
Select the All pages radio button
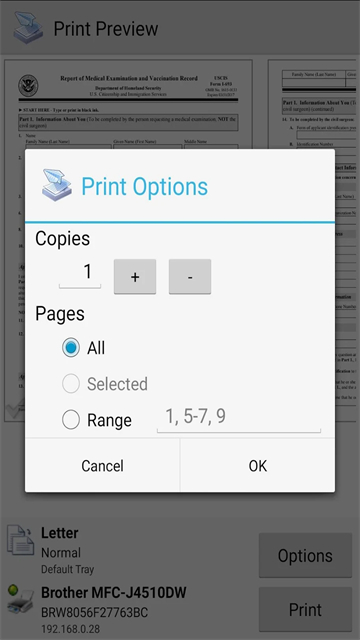(x=71, y=348)
